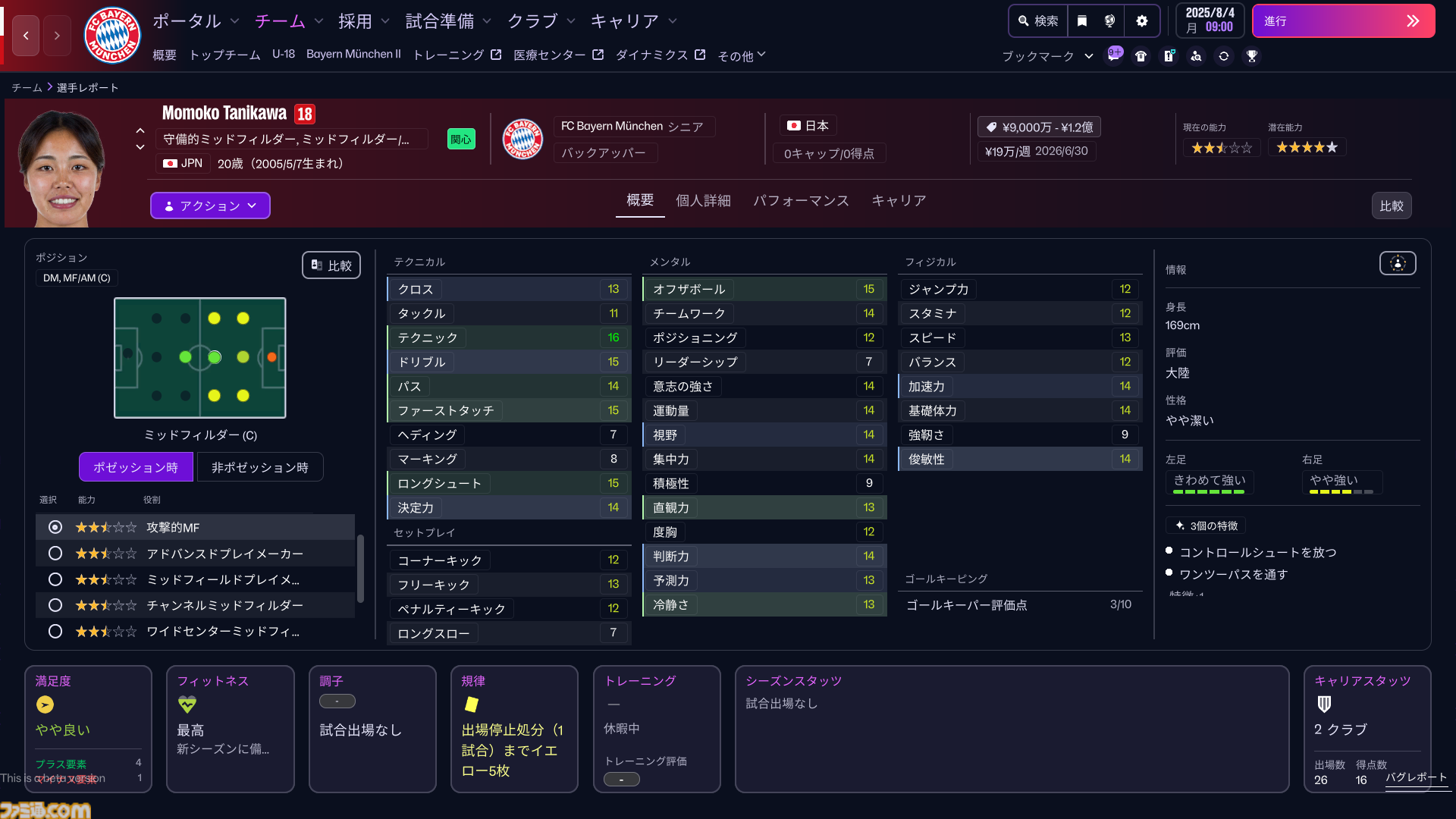Image resolution: width=1456 pixels, height=819 pixels.
Task: Open the 試合準備 menu dropdown
Action: [x=448, y=21]
